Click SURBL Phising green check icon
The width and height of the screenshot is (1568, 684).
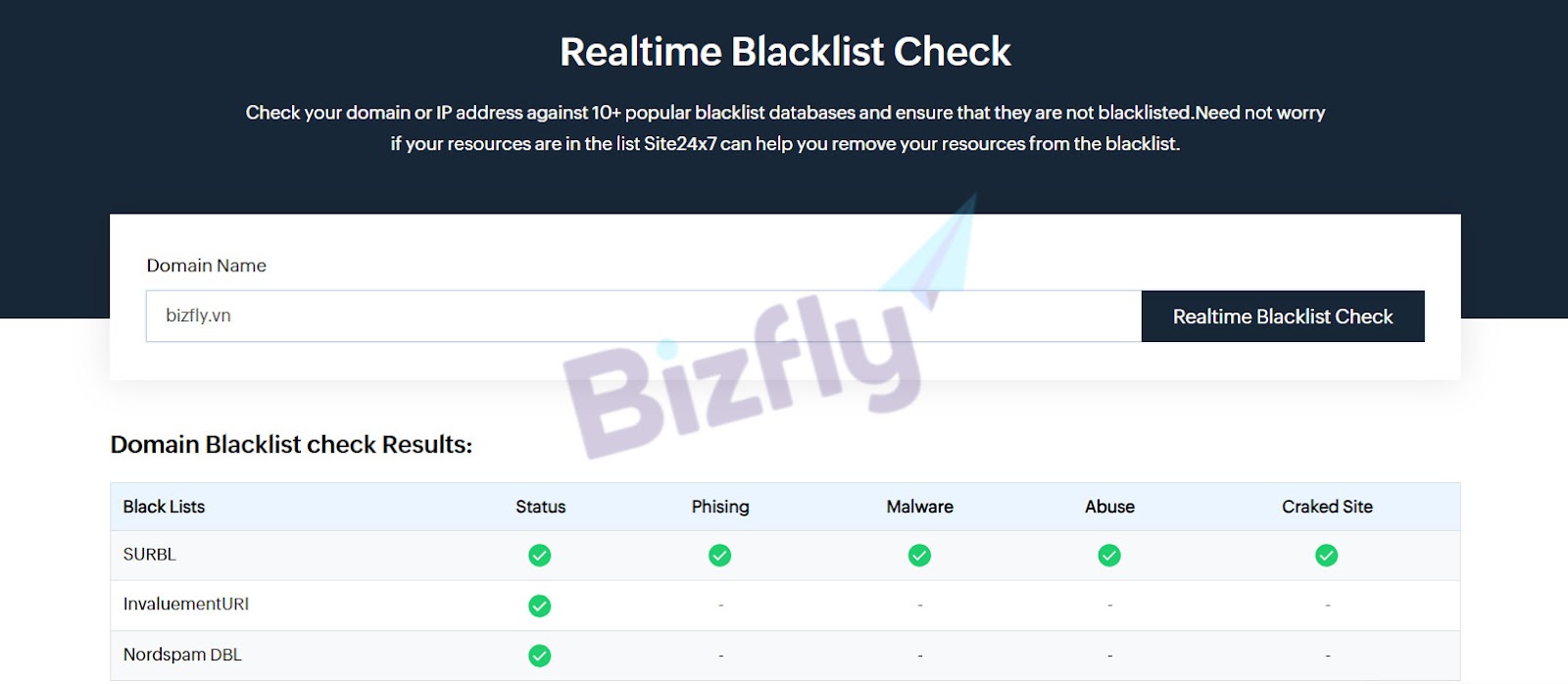point(719,556)
